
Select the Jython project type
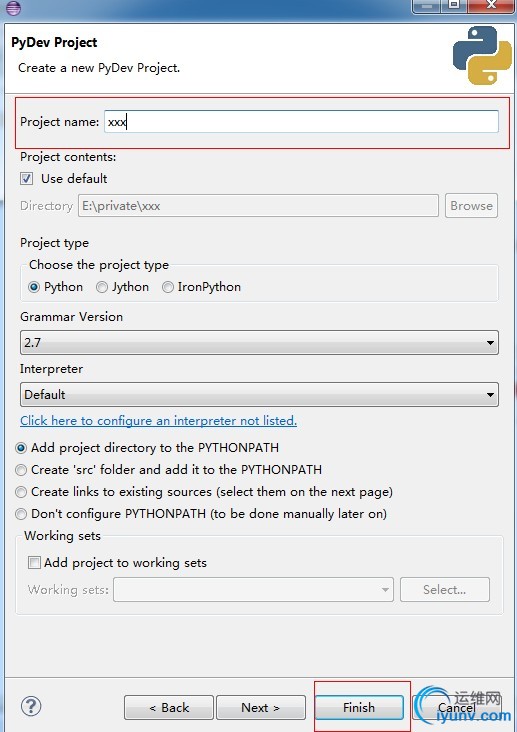(x=102, y=287)
